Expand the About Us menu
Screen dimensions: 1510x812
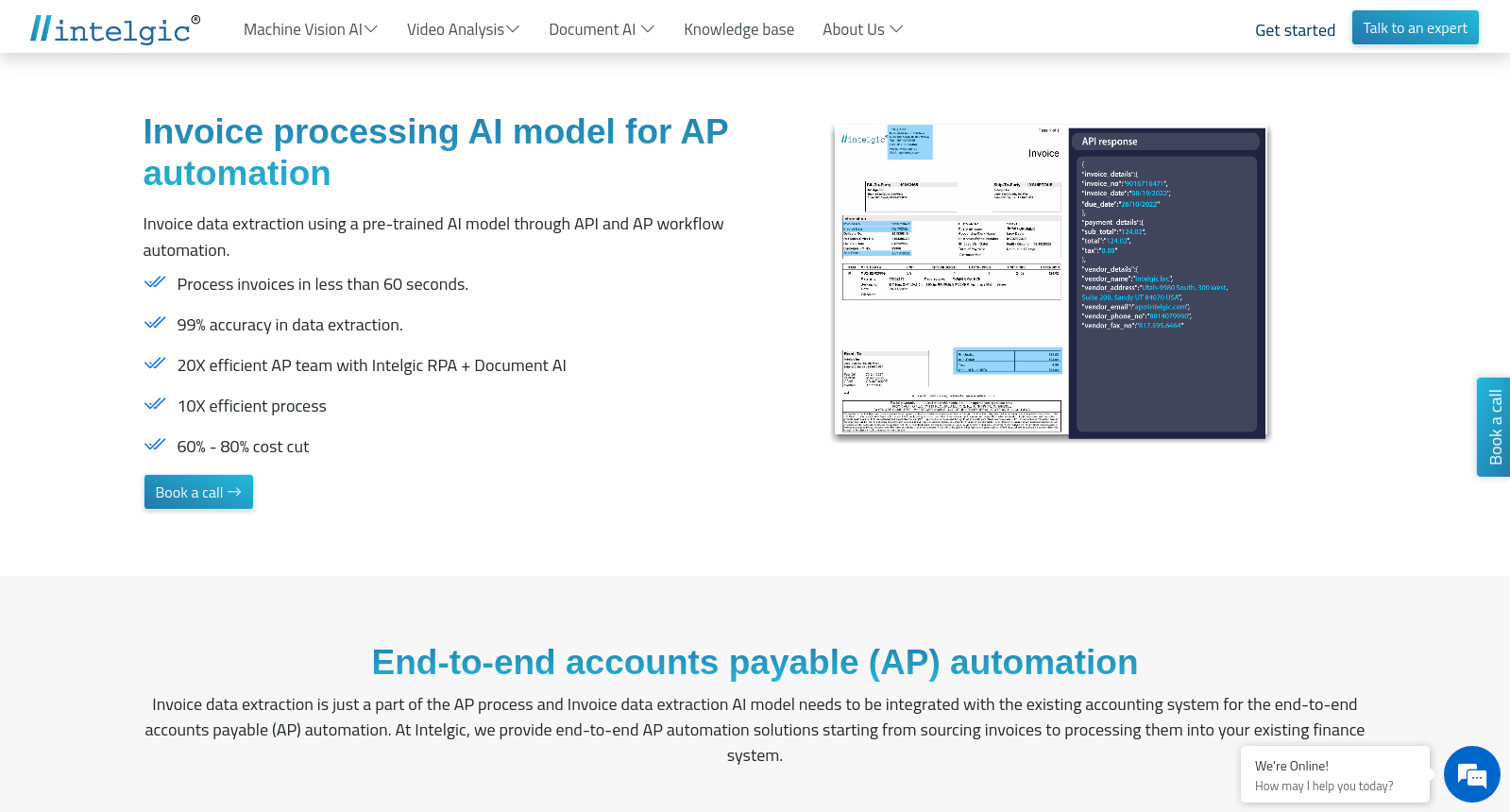coord(863,29)
